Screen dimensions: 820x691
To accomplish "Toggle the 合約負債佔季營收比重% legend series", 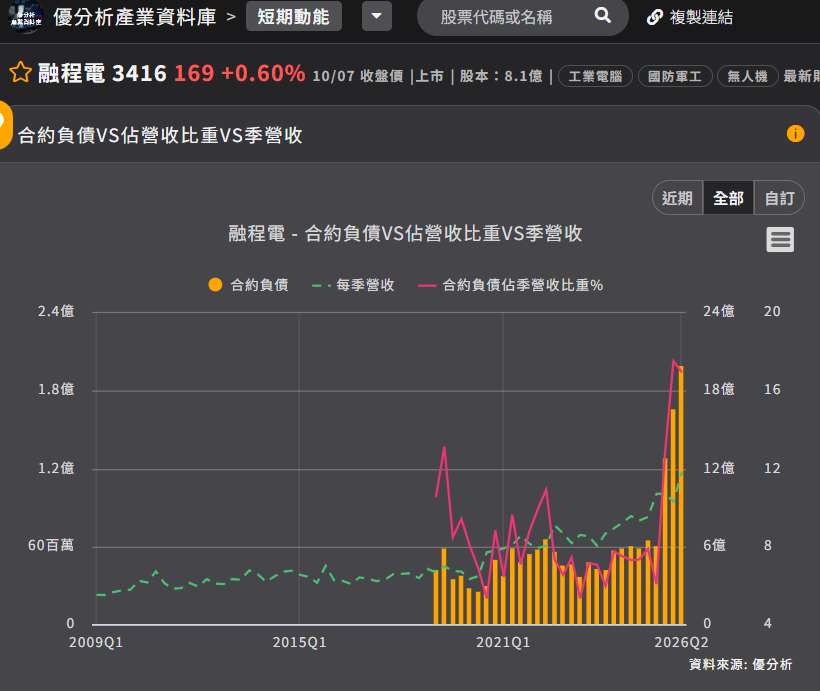I will (510, 285).
